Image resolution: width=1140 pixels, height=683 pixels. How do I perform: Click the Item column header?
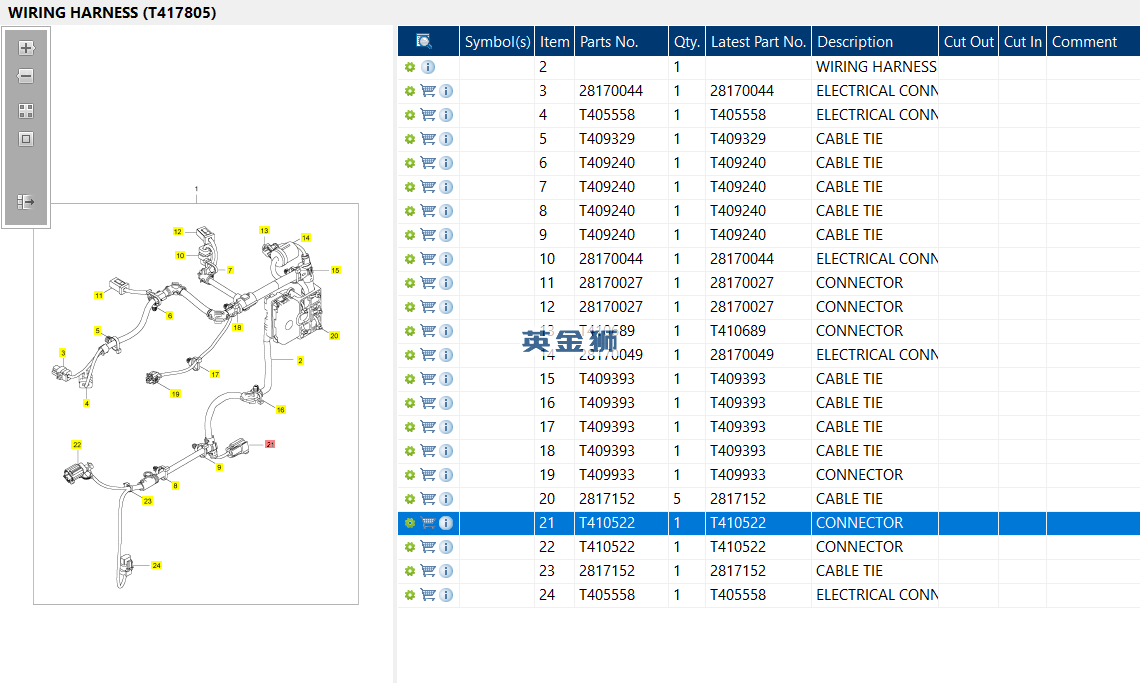pyautogui.click(x=554, y=42)
